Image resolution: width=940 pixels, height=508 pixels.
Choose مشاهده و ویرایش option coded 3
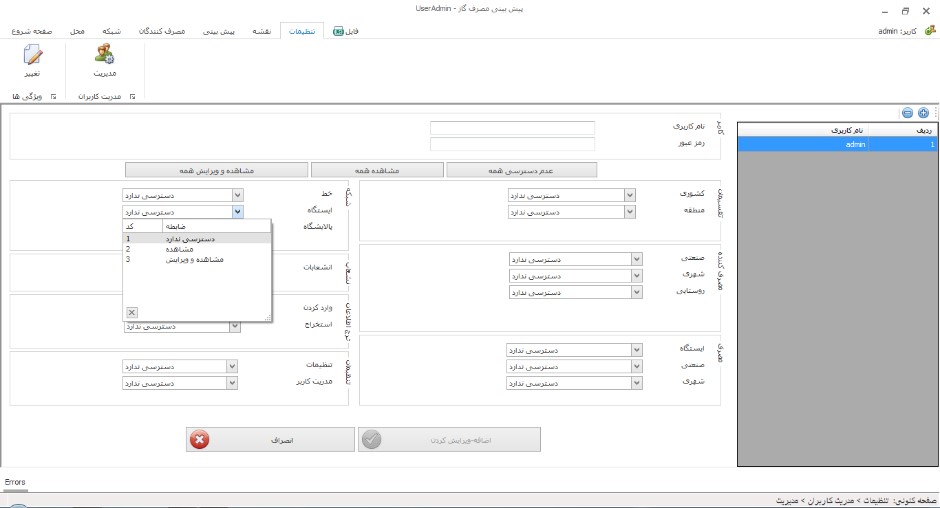point(197,259)
